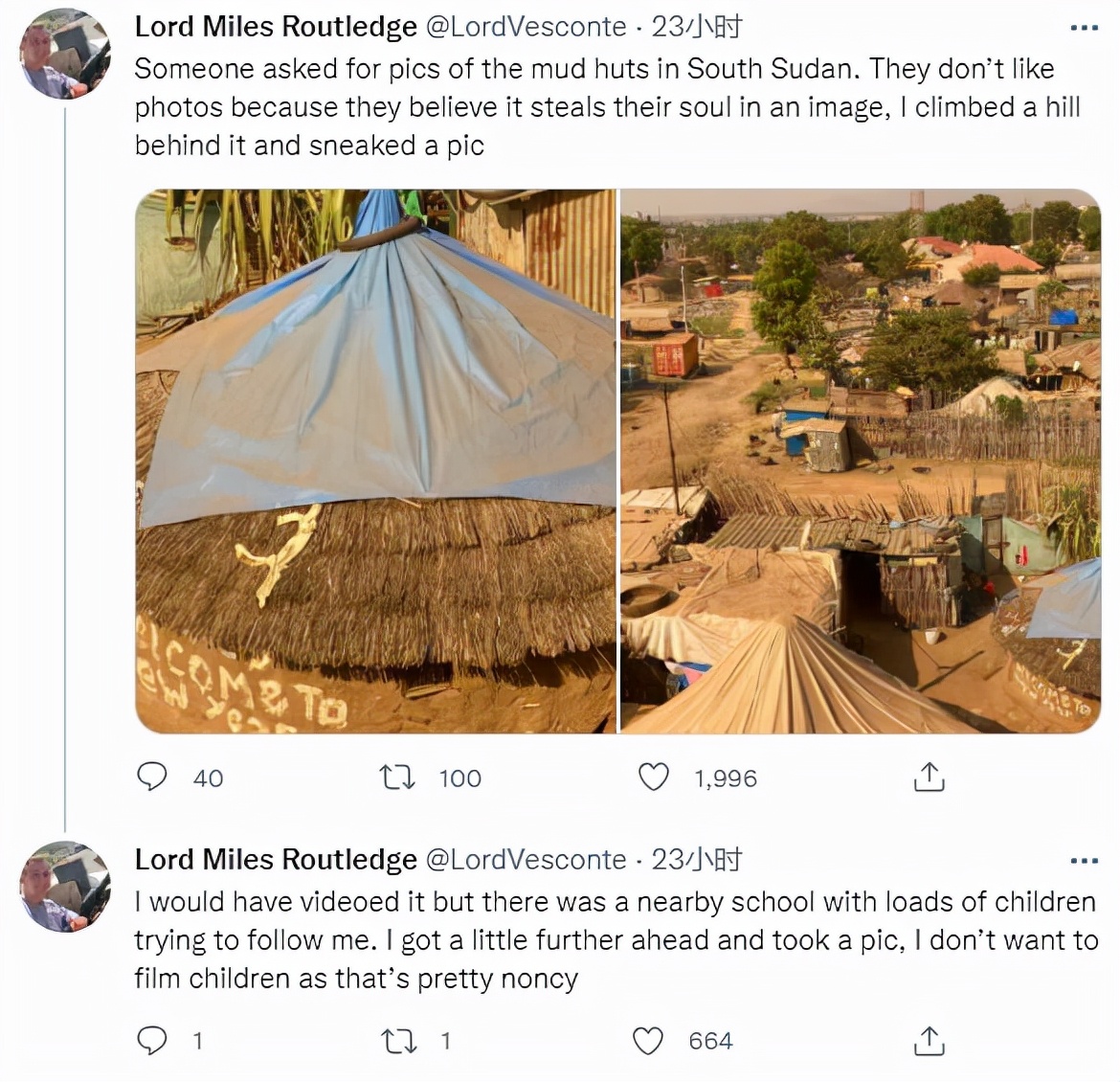
Task: Click the first tweet's 23-hour timestamp
Action: (x=697, y=27)
